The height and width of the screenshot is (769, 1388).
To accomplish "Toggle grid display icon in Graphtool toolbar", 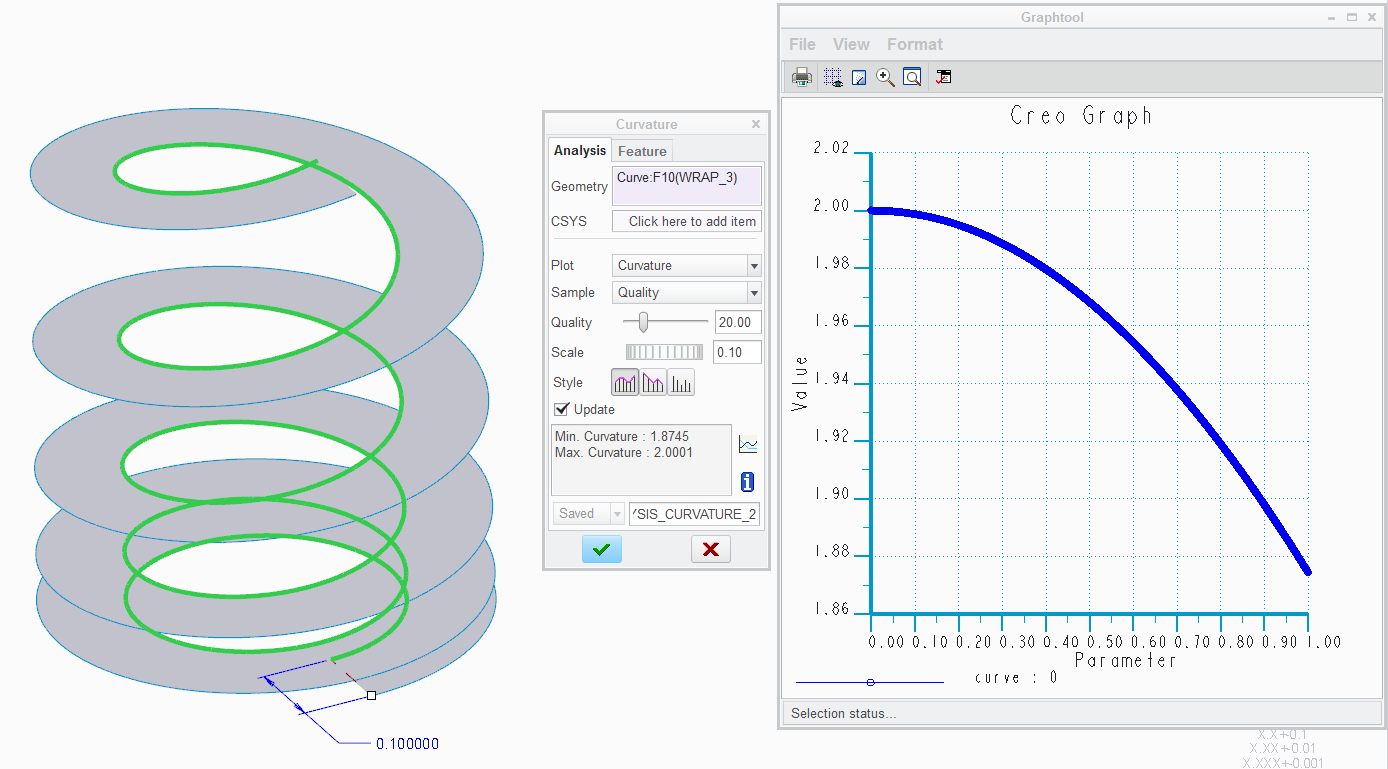I will click(833, 77).
